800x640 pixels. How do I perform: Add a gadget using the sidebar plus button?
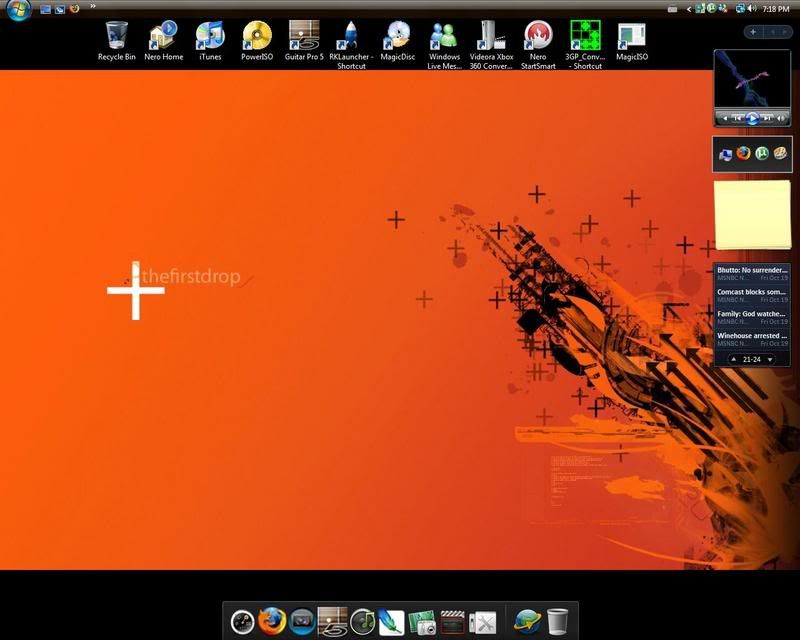pos(753,32)
